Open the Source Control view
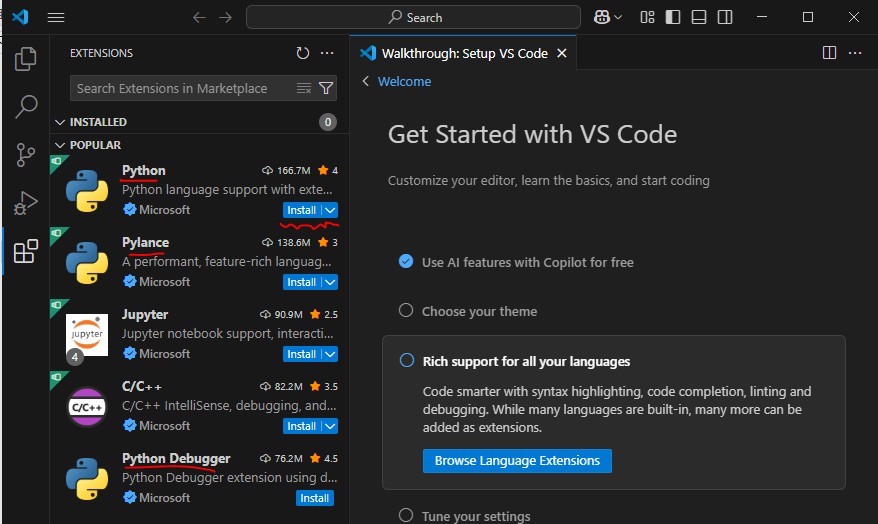This screenshot has height=524, width=878. click(x=25, y=155)
